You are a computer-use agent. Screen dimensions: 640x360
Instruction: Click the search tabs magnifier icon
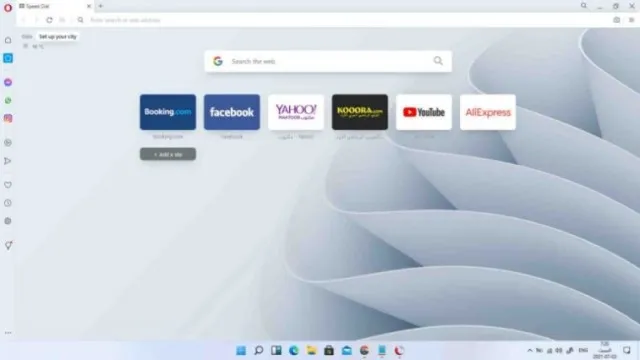[584, 6]
